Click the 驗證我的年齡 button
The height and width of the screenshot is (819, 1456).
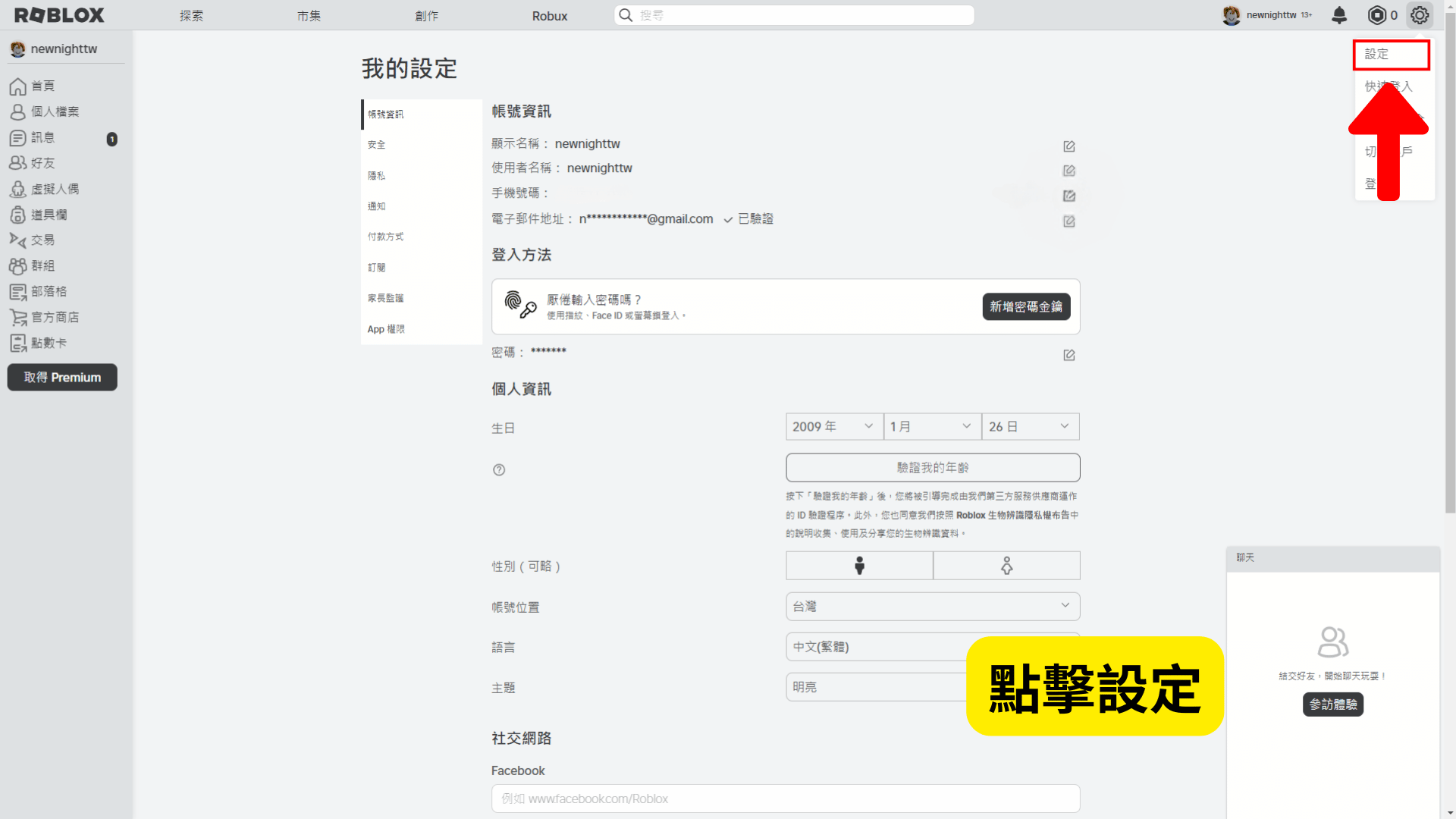point(933,468)
